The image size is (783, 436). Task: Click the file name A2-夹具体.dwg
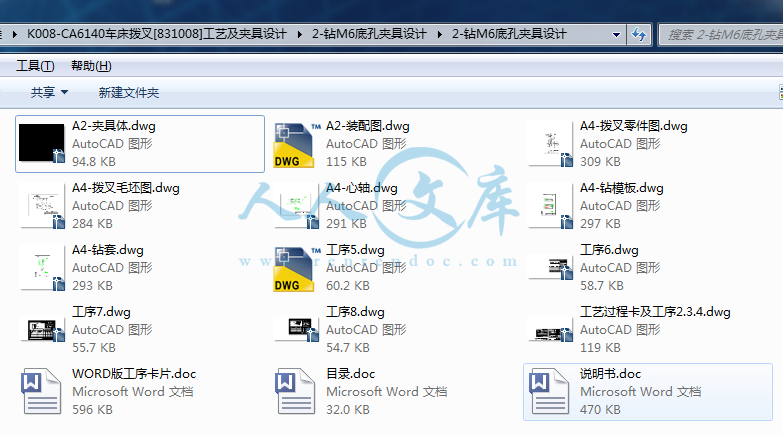coord(114,126)
